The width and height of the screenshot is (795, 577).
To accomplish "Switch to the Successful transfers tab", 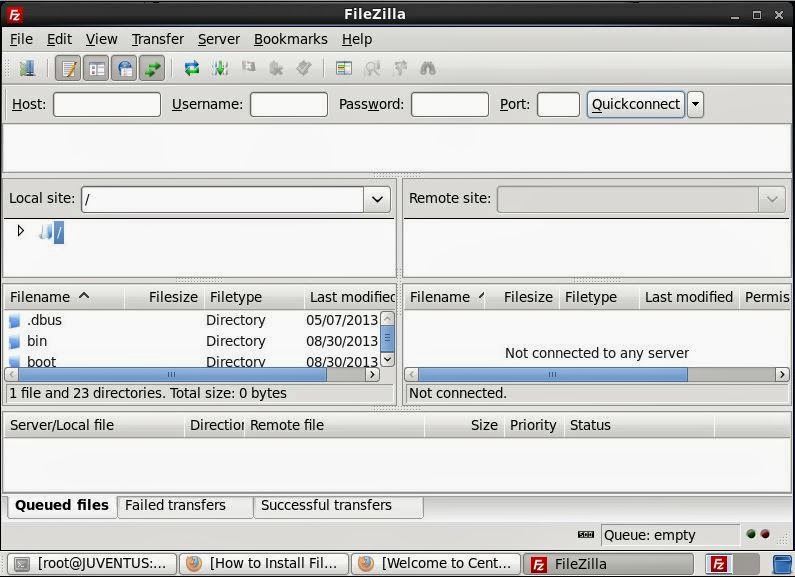I will pos(338,506).
